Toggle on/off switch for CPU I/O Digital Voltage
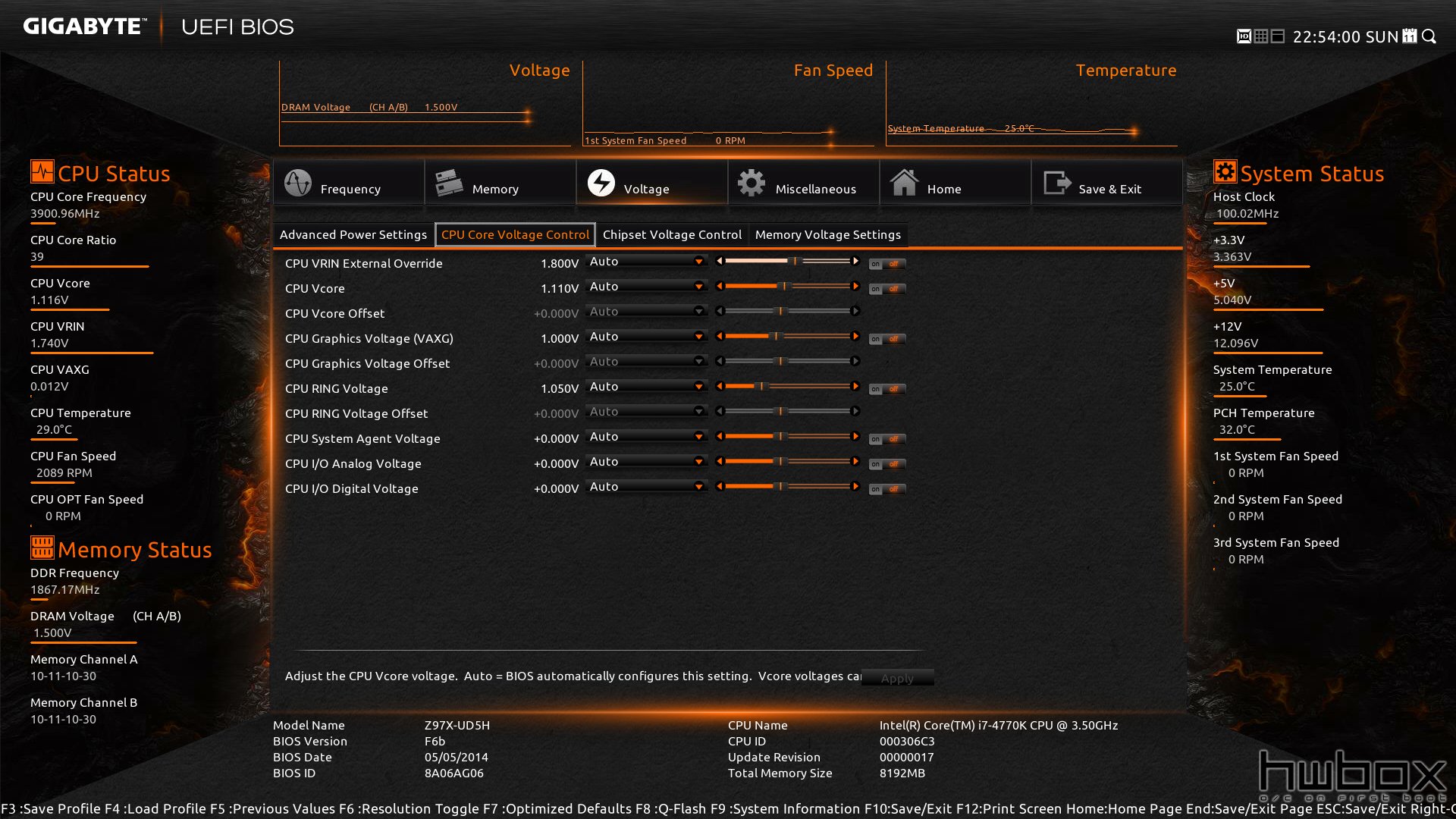This screenshot has width=1456, height=819. click(x=887, y=489)
